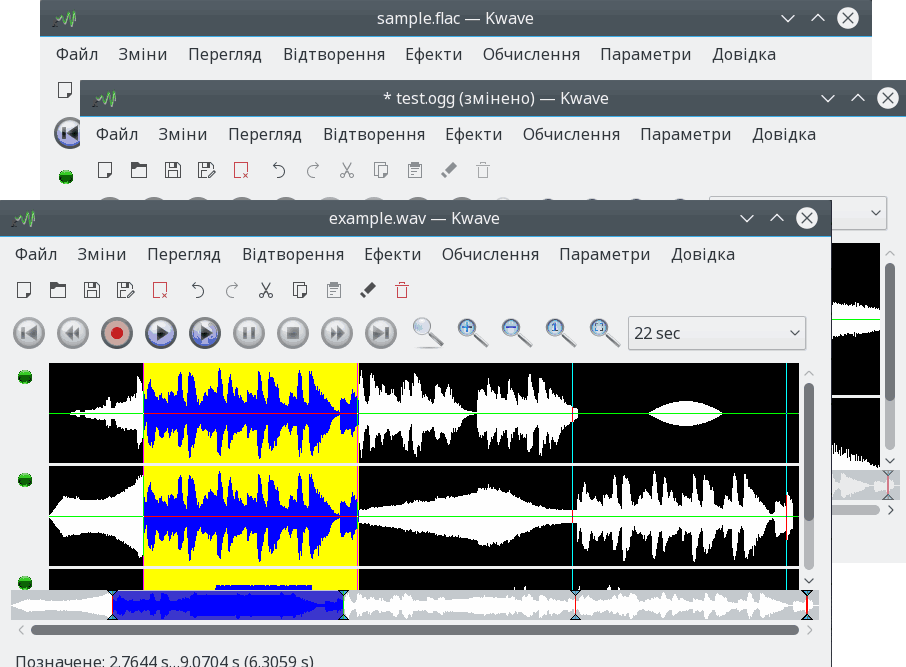Click Save As icon in example.wav toolbar
The image size is (906, 667).
click(126, 290)
